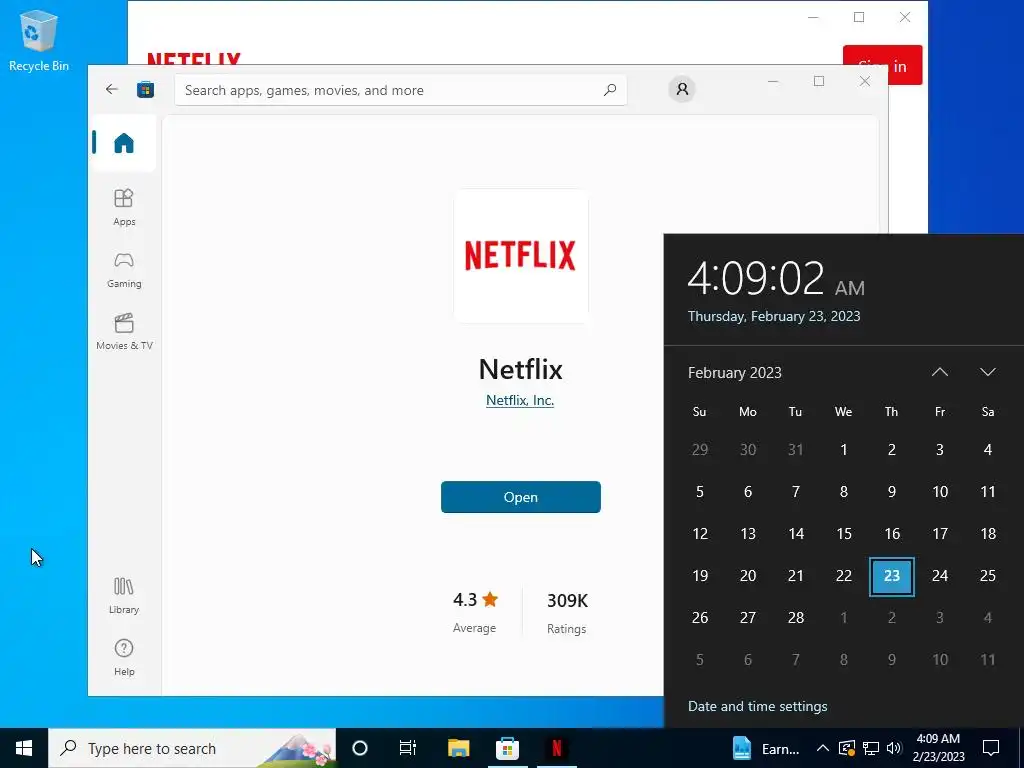Click the 309K ratings count
The height and width of the screenshot is (768, 1024).
pos(567,613)
